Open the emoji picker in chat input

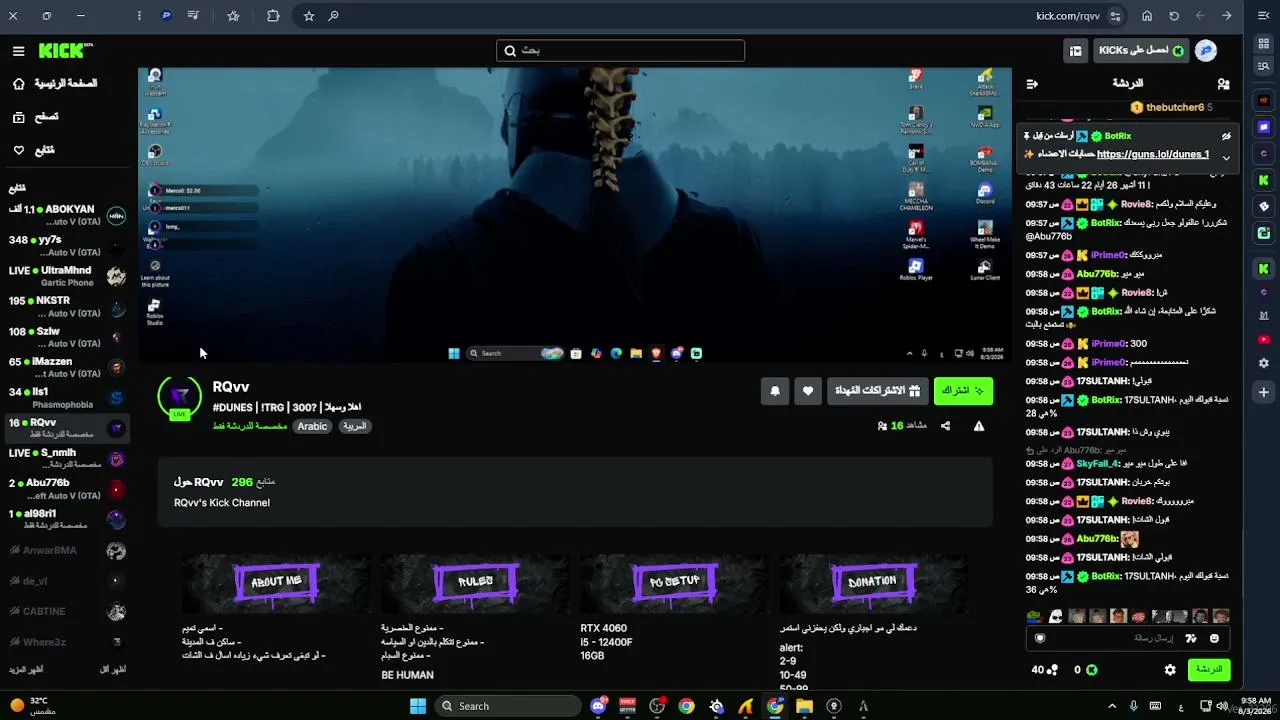tap(1215, 638)
